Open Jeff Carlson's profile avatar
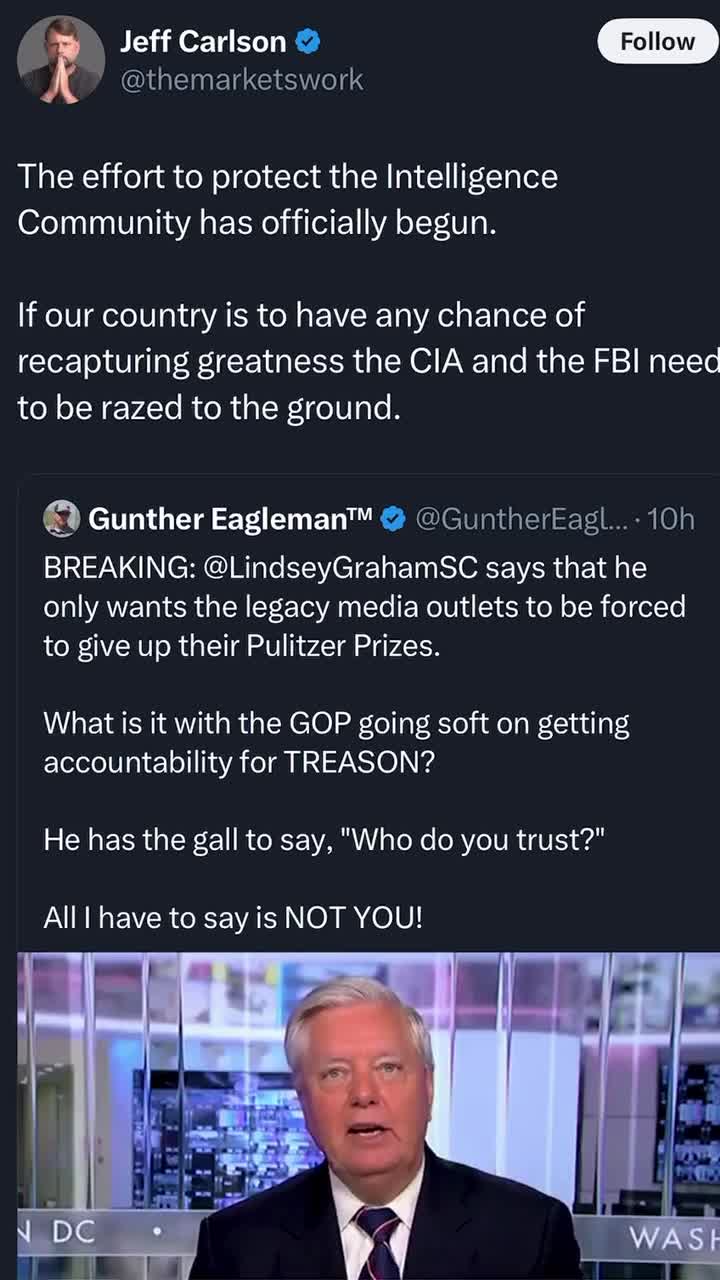The image size is (720, 1280). point(61,59)
